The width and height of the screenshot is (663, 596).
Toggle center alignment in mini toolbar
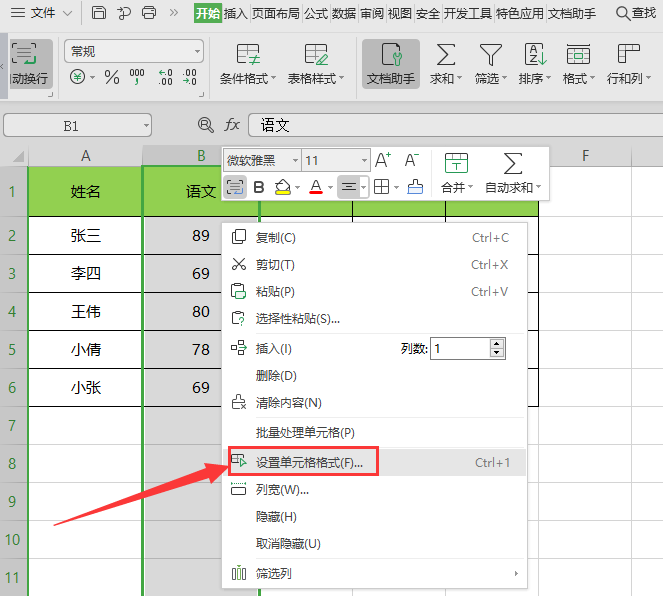348,186
